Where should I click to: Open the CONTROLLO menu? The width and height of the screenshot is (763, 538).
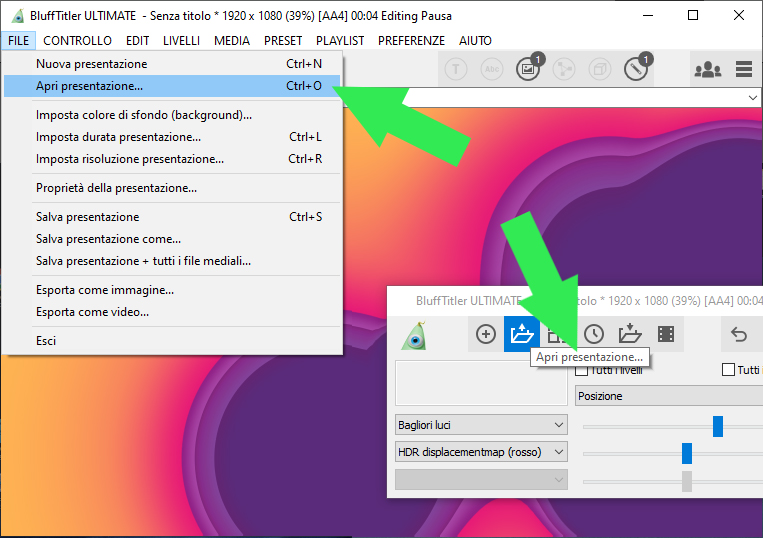coord(77,41)
